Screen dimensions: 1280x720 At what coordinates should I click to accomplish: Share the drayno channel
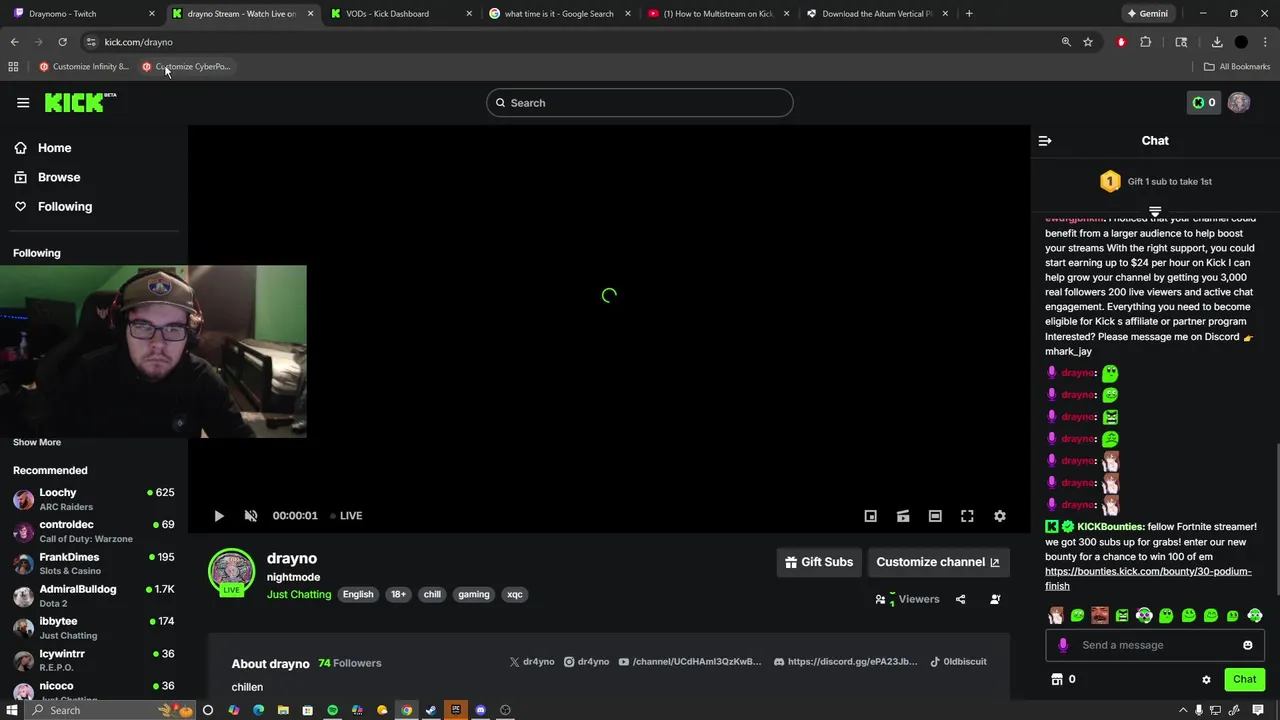click(x=961, y=600)
